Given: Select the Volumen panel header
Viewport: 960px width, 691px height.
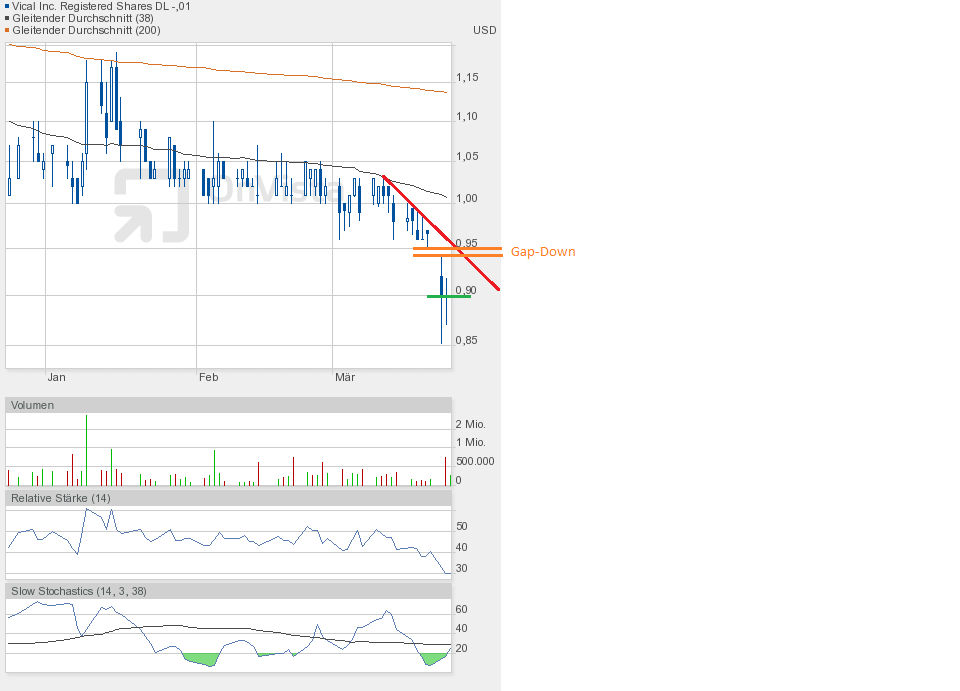Looking at the screenshot, I should tap(34, 405).
